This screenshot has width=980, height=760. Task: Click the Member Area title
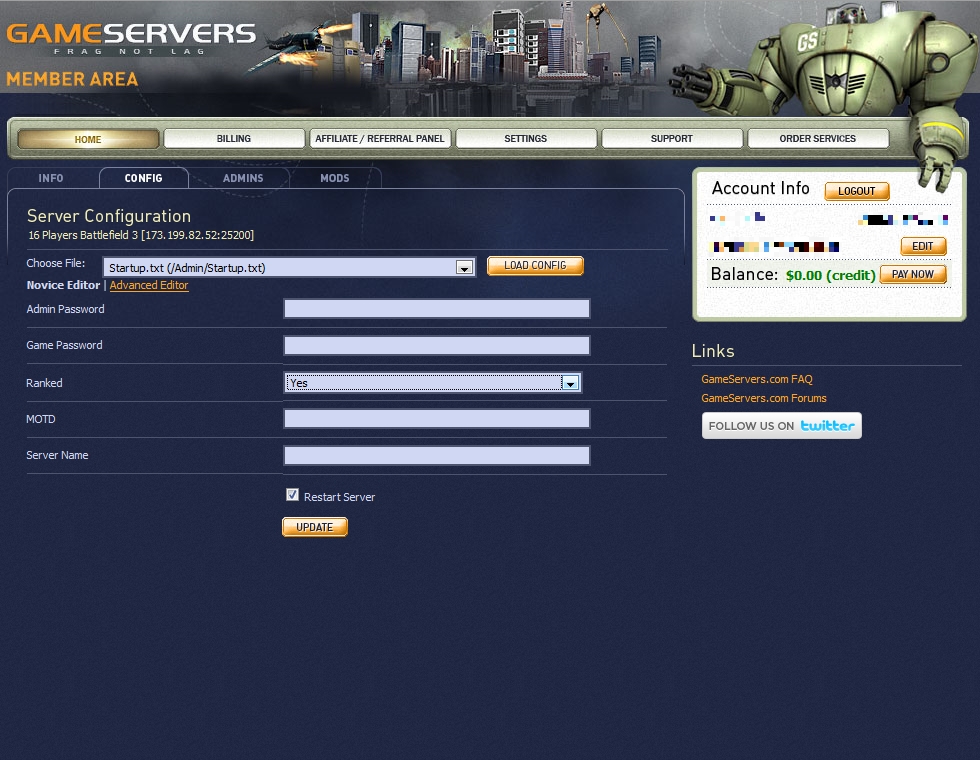(72, 79)
